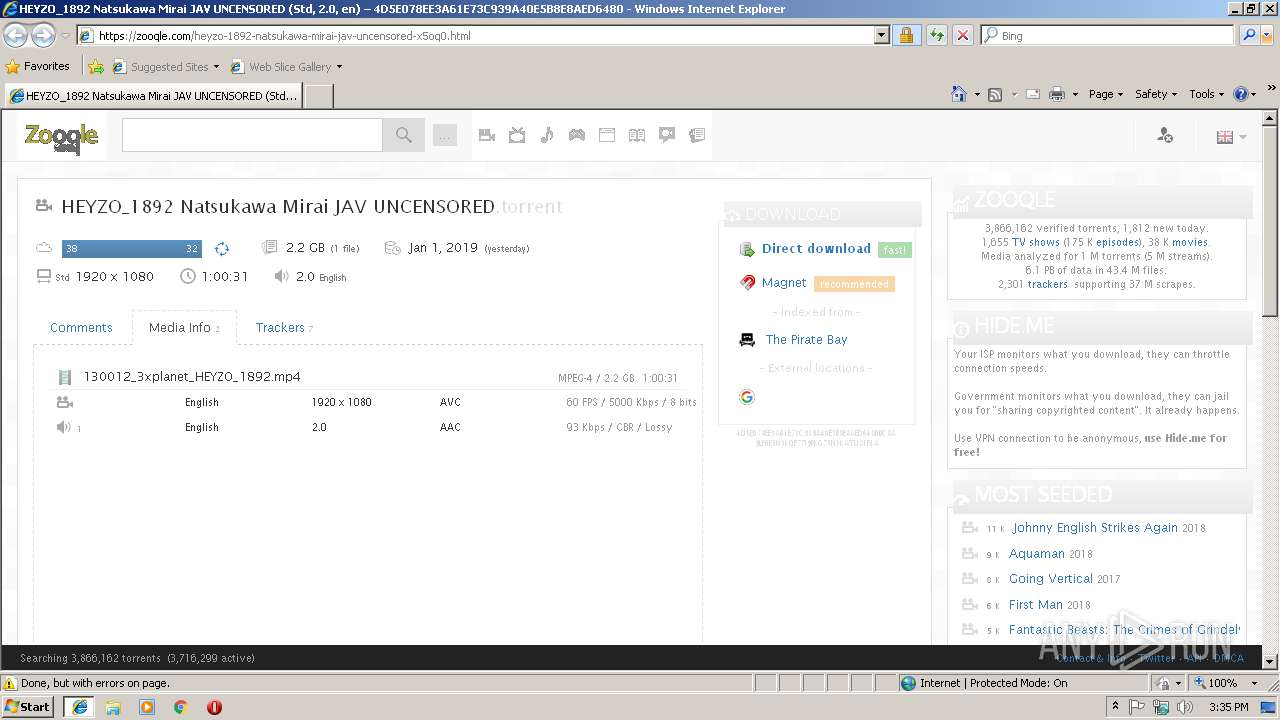Click the Zooqle logo

(x=61, y=136)
